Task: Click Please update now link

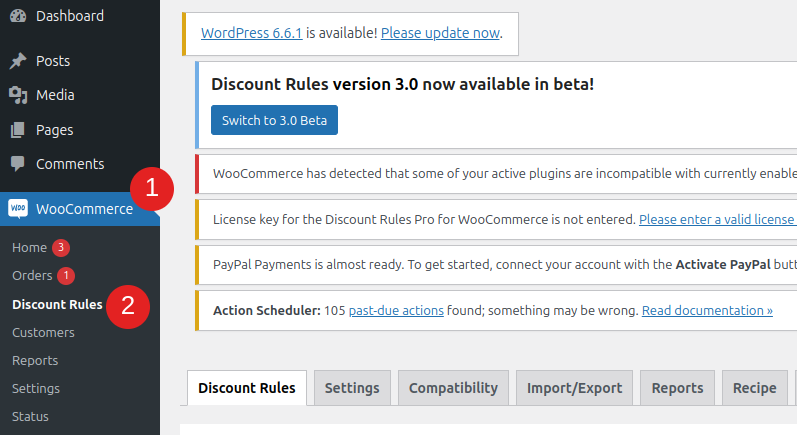Action: (x=440, y=33)
